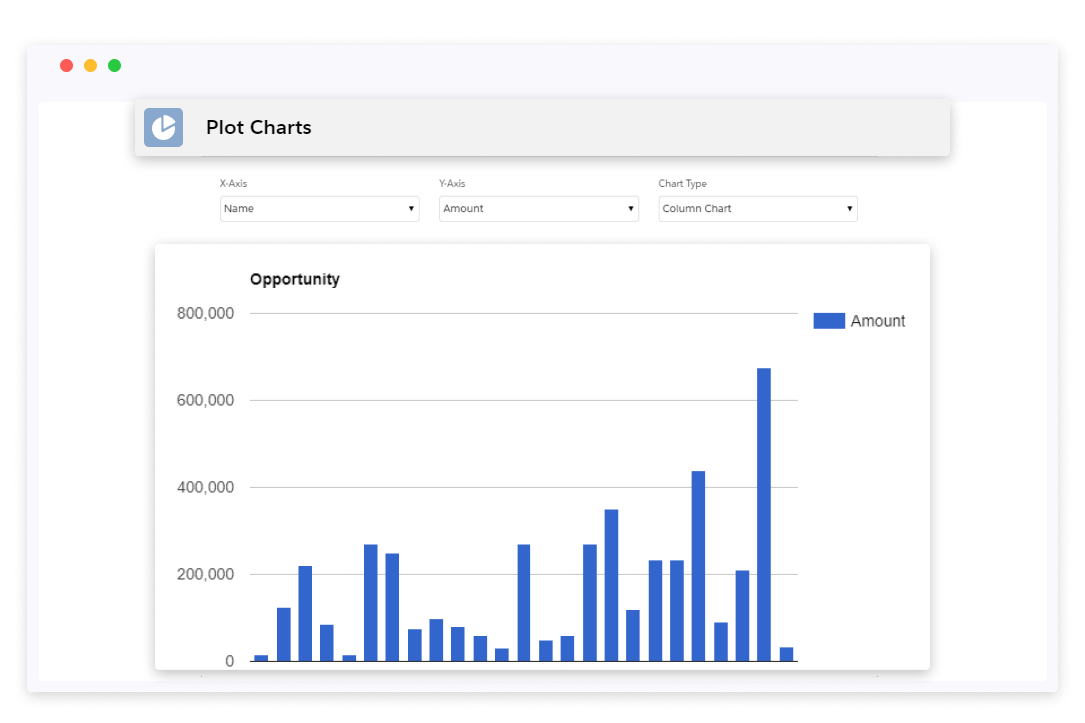Click the 200,000 y-axis label
This screenshot has width=1085, height=723.
coord(206,575)
